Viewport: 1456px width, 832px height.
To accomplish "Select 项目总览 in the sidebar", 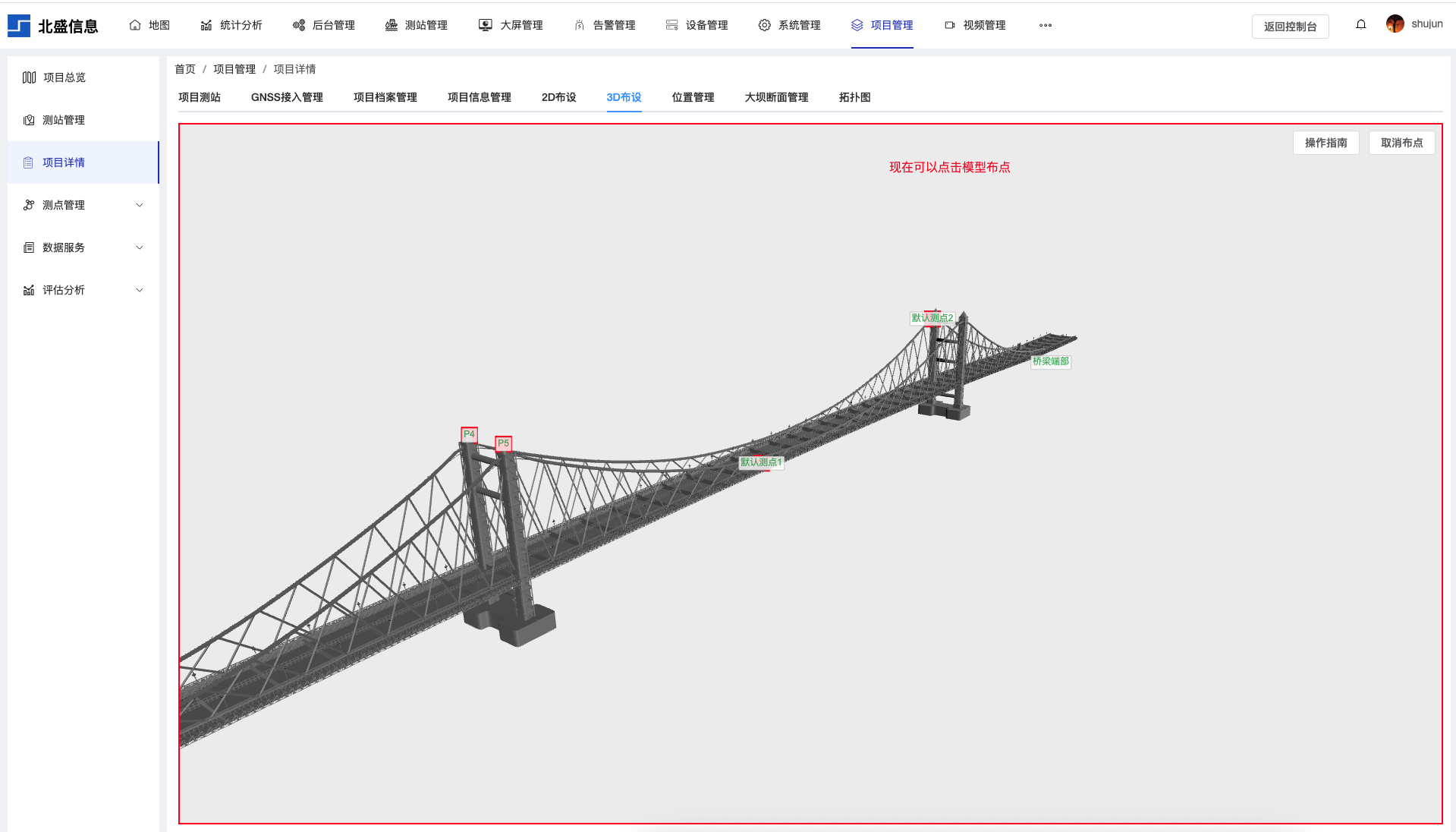I will [64, 77].
